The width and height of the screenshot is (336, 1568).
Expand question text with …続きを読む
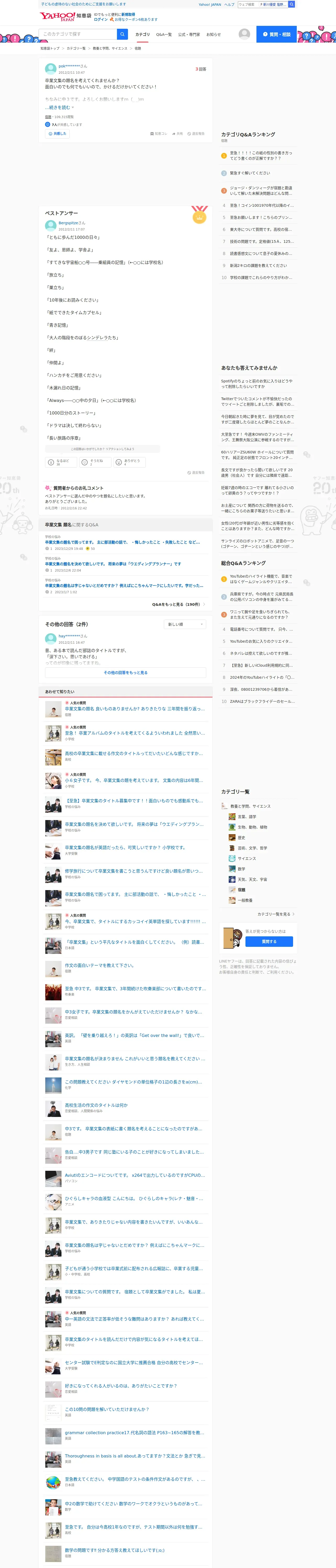(59, 107)
